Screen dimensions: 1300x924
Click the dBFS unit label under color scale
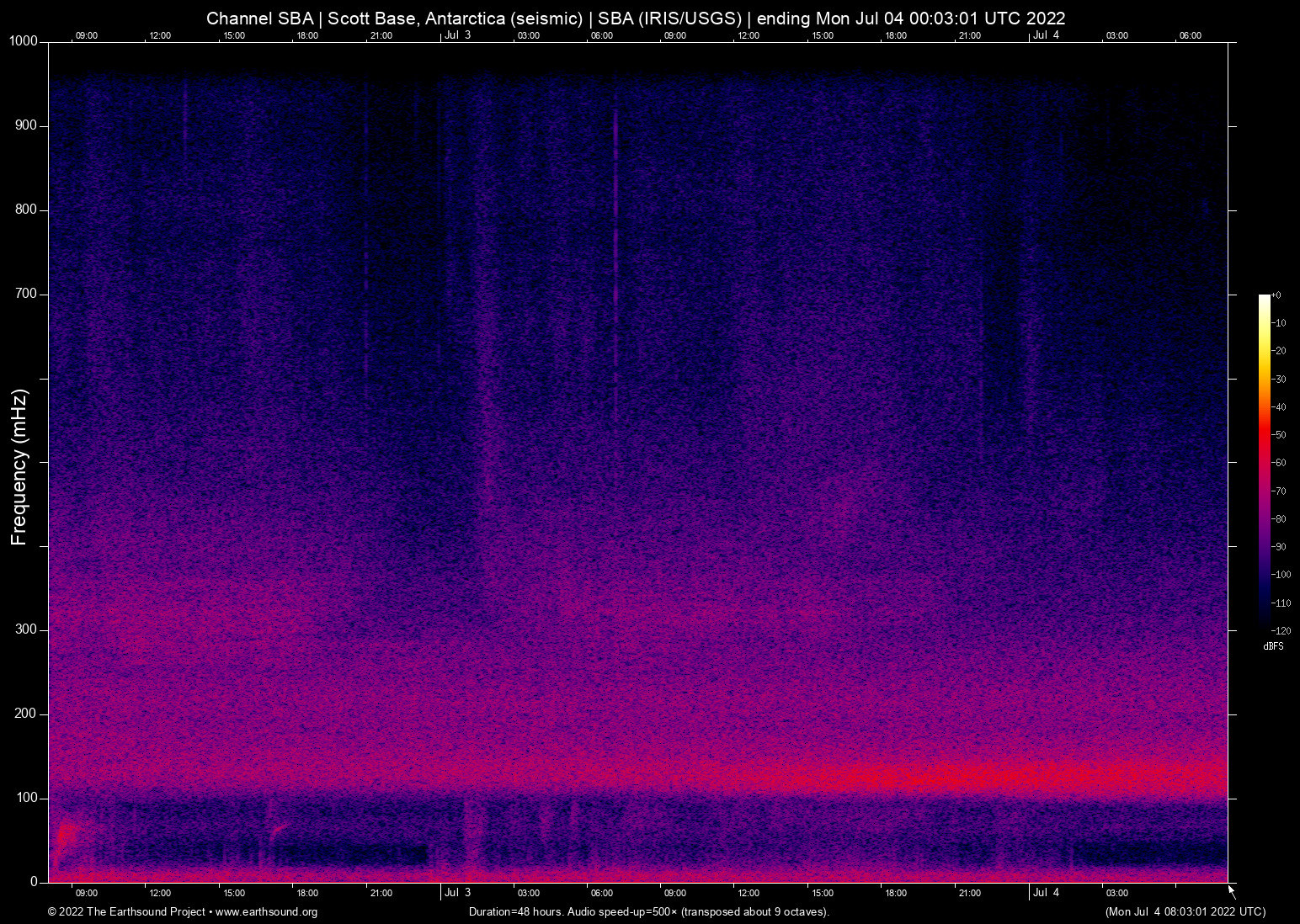coord(1273,646)
